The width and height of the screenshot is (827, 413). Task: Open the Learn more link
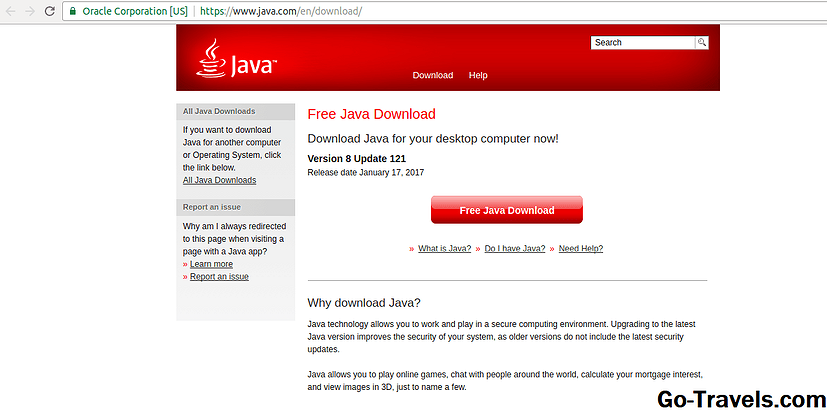tap(211, 264)
